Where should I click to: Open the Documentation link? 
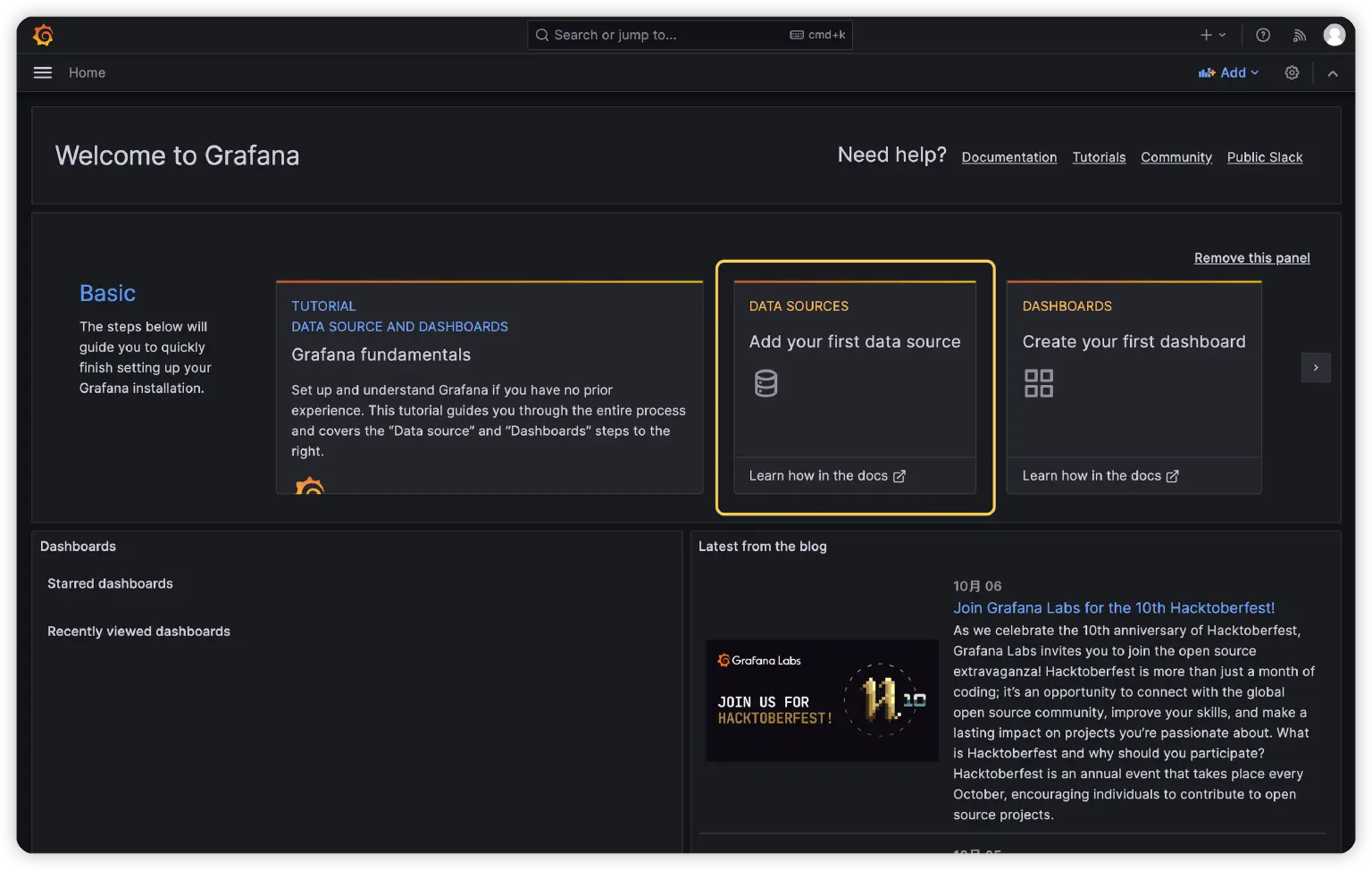[x=1008, y=157]
